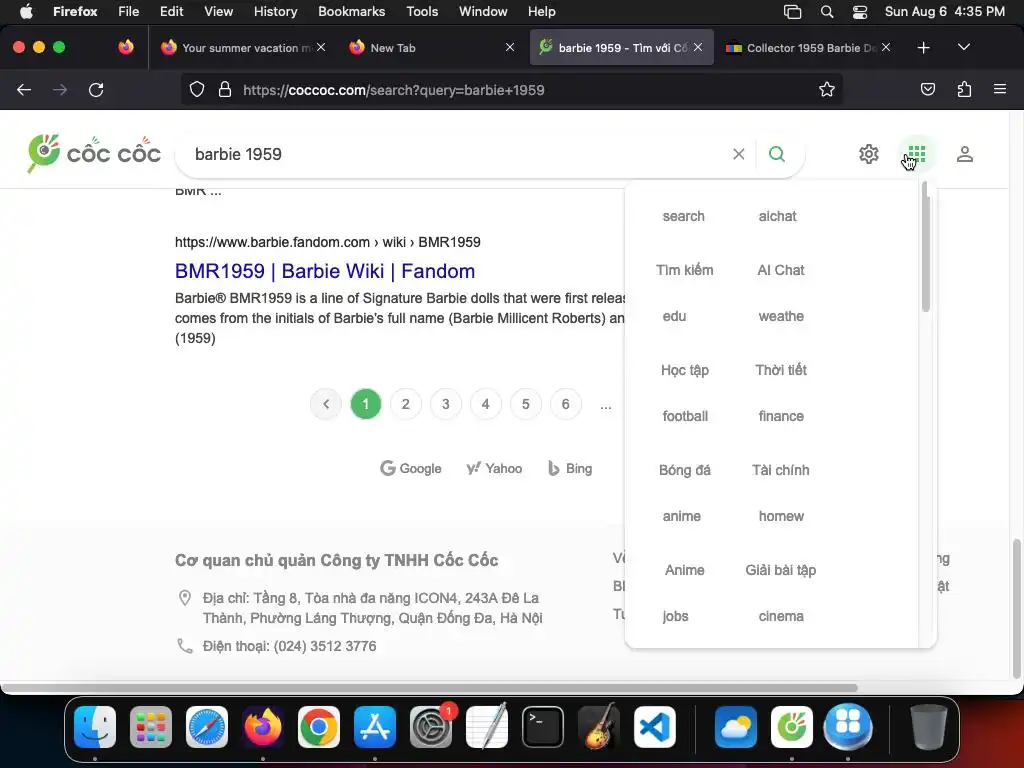Go back to the previous page
This screenshot has height=768, width=1024.
click(24, 89)
